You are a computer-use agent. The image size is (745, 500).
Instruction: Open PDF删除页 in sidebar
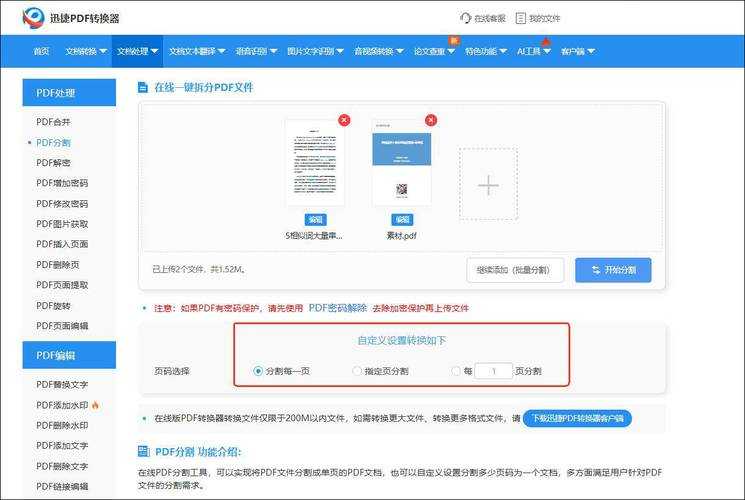57,264
